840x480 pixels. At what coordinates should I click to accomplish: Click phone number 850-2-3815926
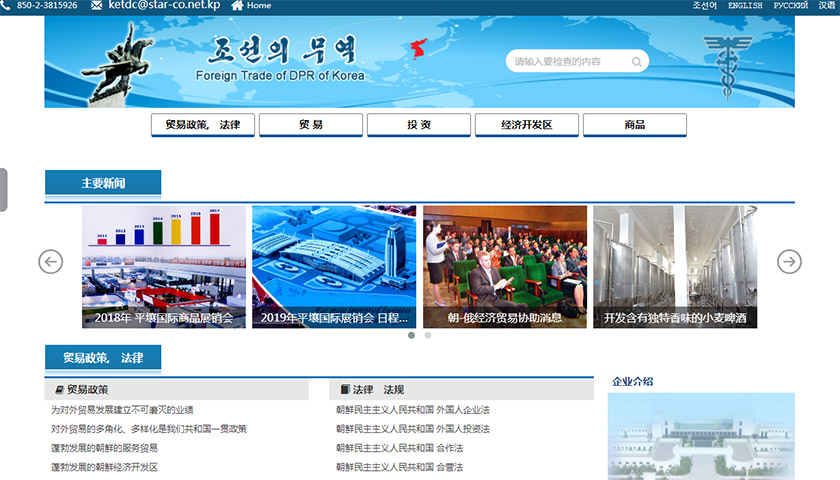(47, 5)
